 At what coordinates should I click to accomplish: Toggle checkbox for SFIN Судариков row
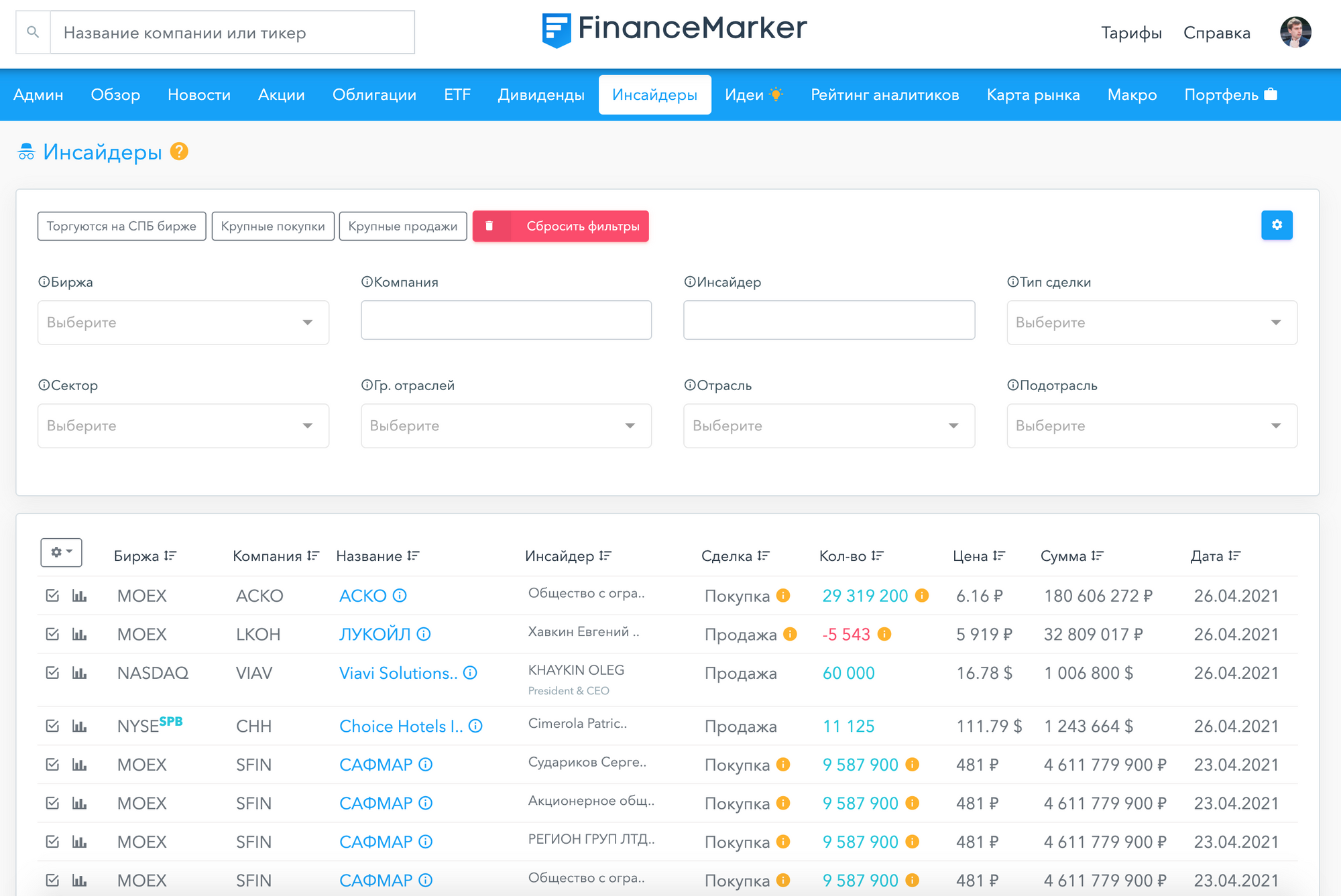point(52,765)
